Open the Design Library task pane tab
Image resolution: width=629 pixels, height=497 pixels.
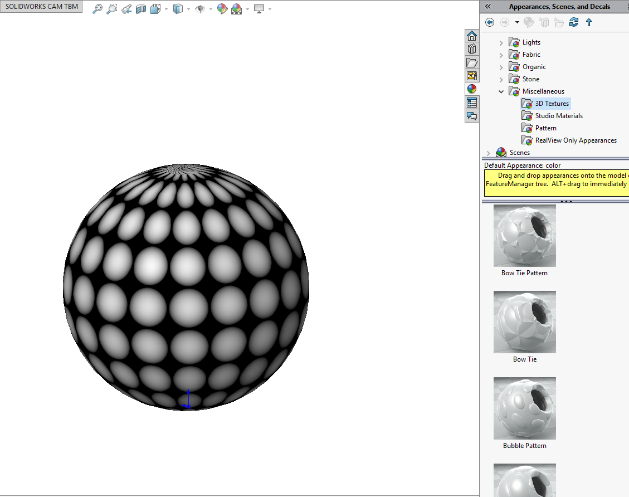472,49
